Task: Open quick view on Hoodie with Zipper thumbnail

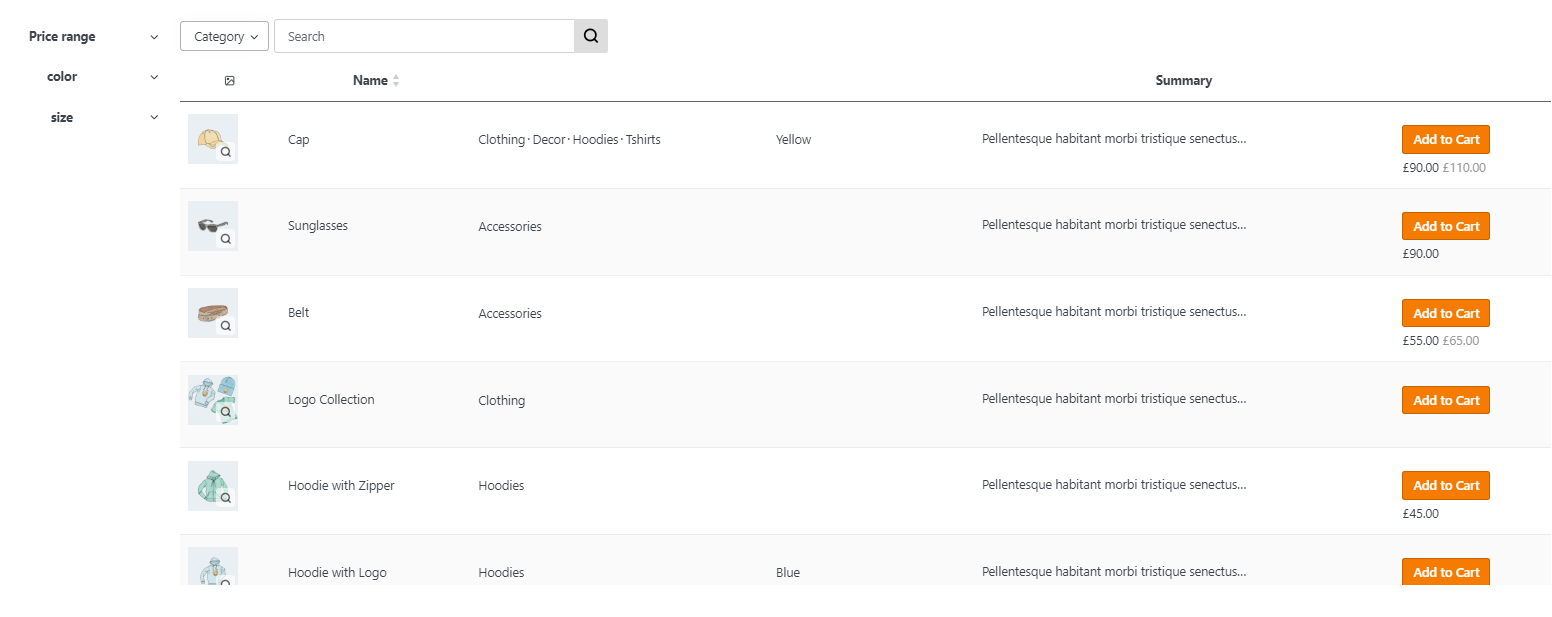Action: pos(226,498)
